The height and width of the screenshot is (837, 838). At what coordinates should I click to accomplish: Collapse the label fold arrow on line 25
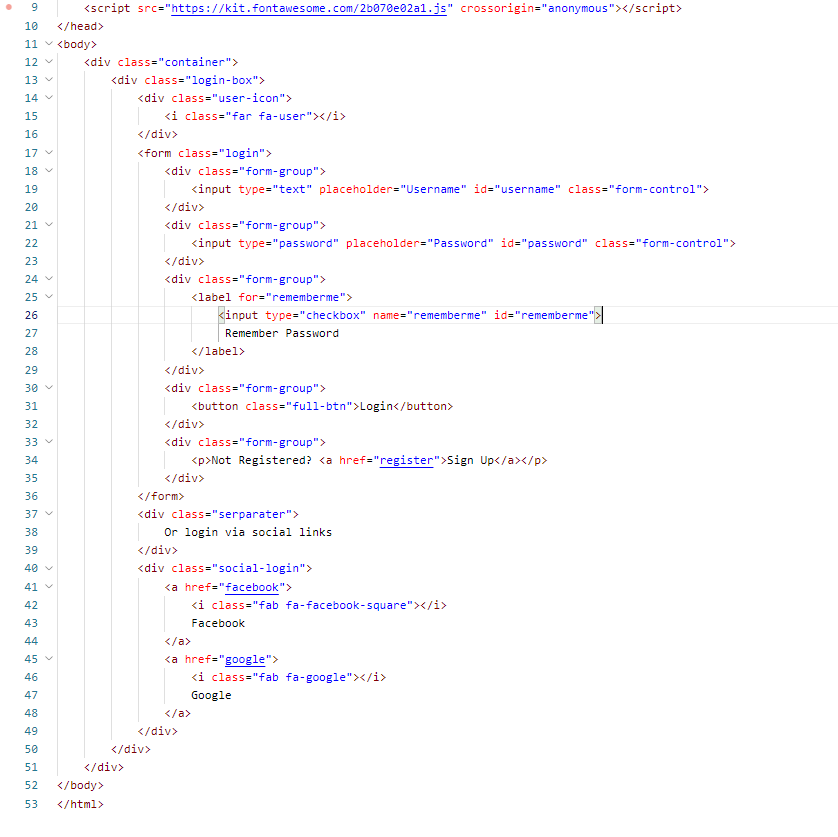click(49, 297)
